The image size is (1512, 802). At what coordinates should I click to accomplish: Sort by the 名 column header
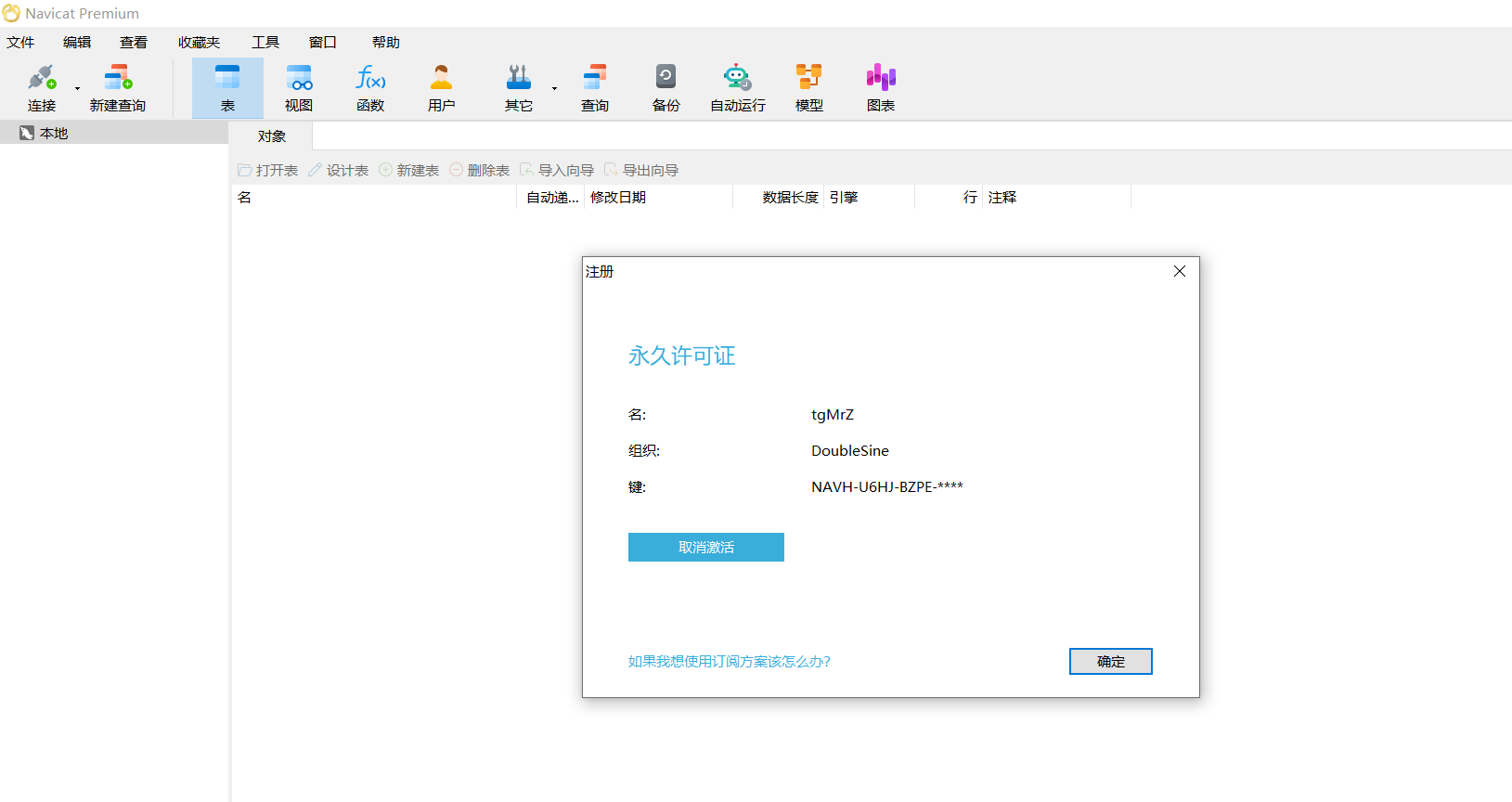click(x=374, y=198)
